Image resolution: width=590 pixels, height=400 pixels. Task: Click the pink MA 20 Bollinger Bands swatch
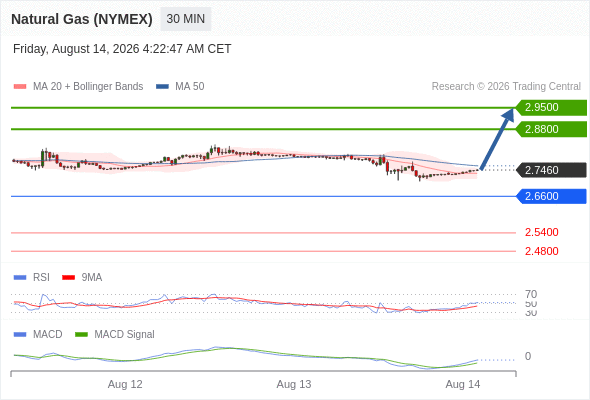(20, 87)
